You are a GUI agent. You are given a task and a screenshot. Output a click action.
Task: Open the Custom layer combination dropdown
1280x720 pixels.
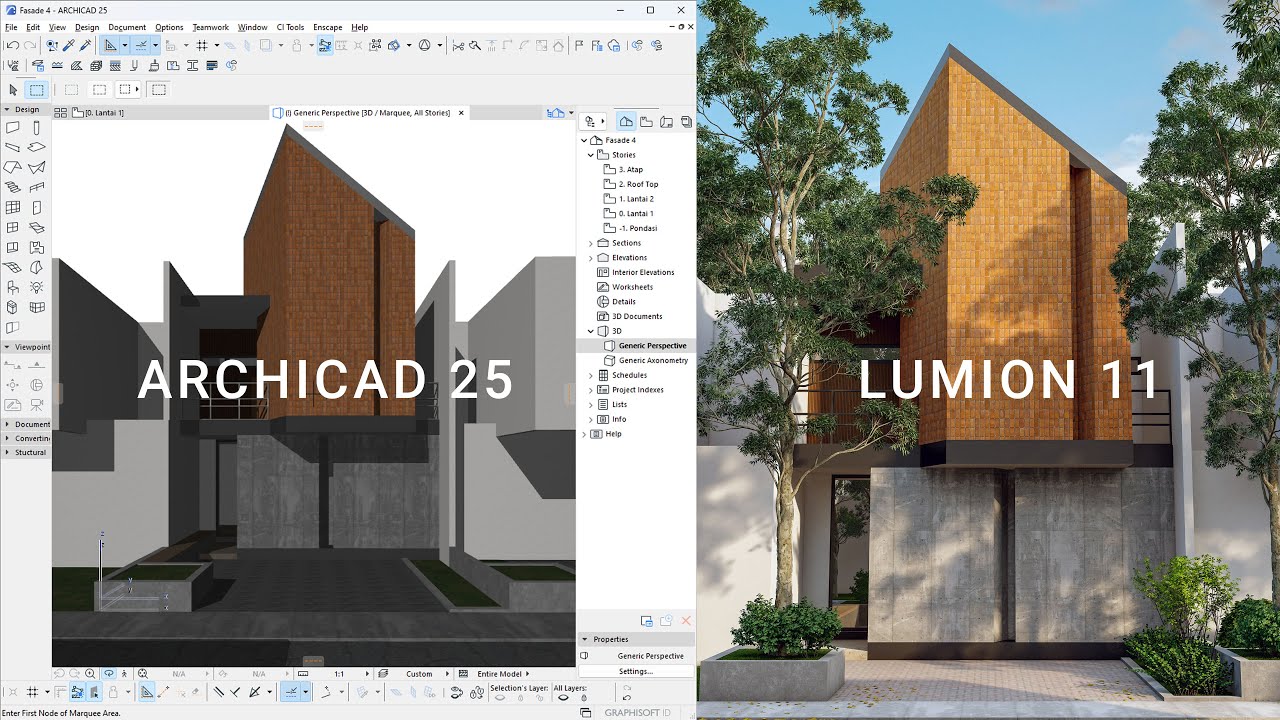[x=413, y=674]
